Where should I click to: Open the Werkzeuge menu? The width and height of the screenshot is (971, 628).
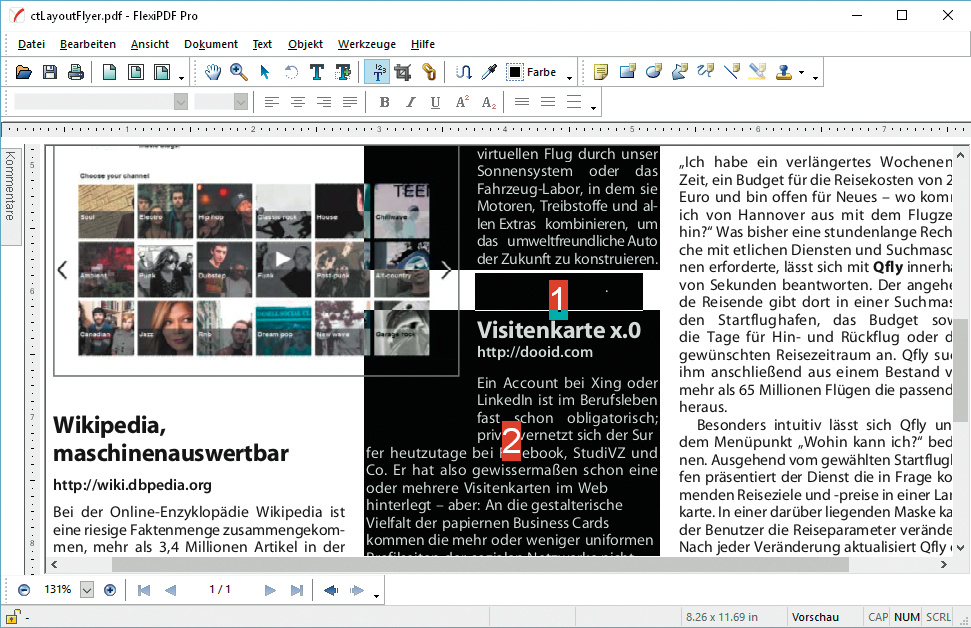366,44
